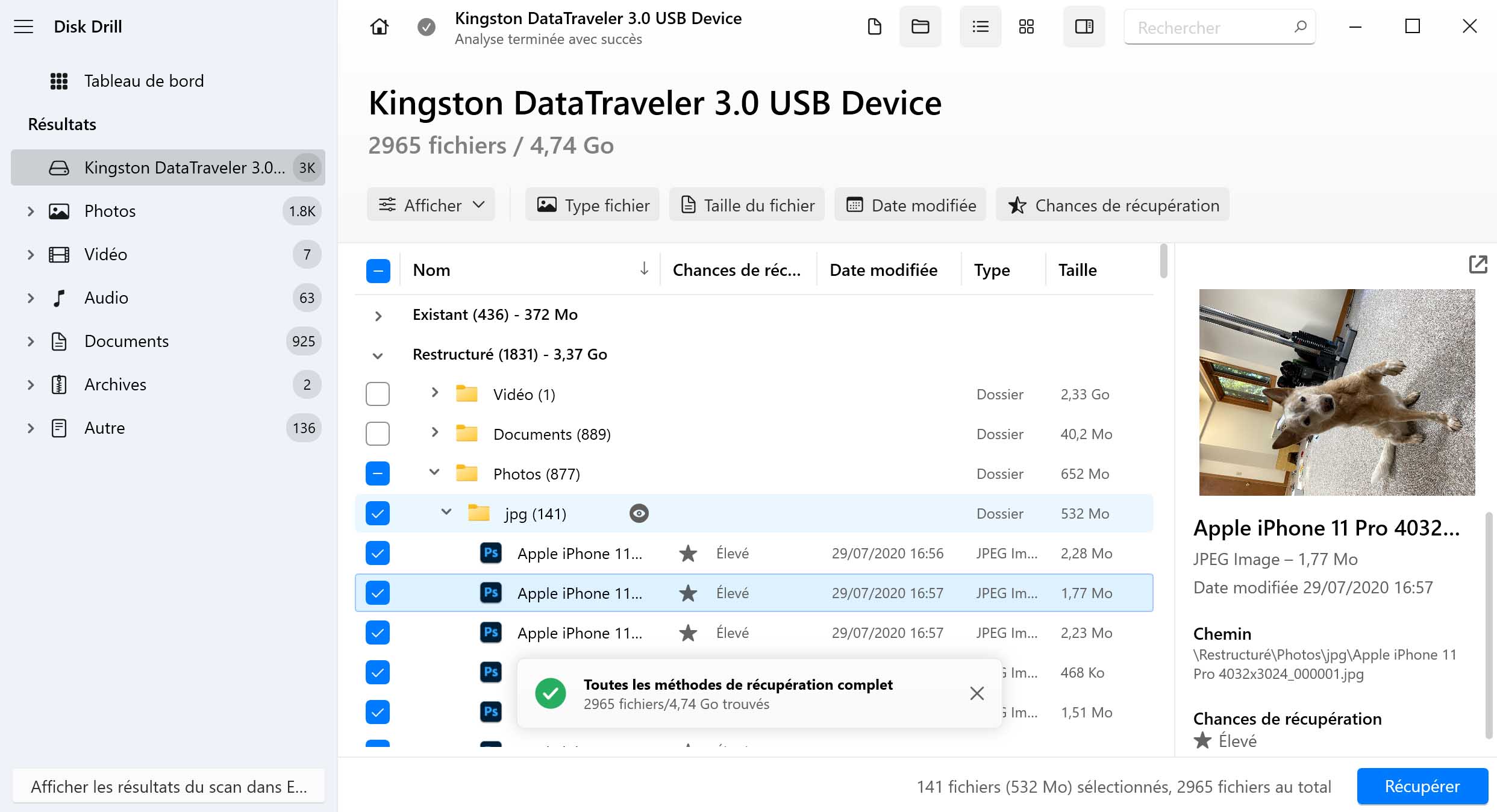Select the Archives category label
This screenshot has height=812, width=1497.
click(x=115, y=384)
